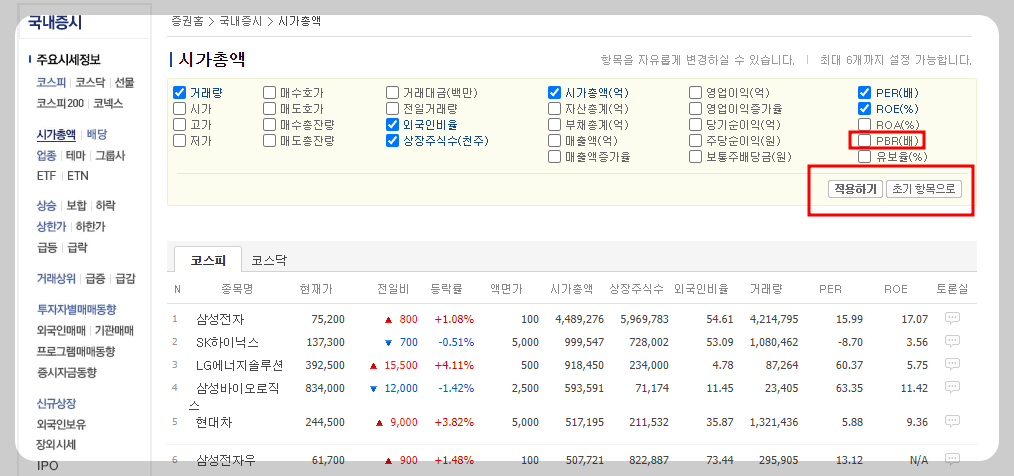Open discussion room icon for LG에너지솔루션
Viewport: 1014px width, 476px height.
pyautogui.click(x=952, y=364)
